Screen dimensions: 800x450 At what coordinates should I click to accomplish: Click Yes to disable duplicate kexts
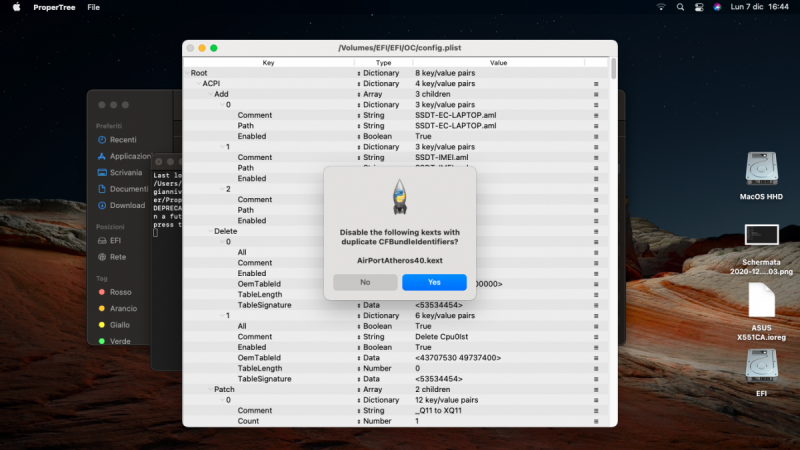click(x=434, y=282)
